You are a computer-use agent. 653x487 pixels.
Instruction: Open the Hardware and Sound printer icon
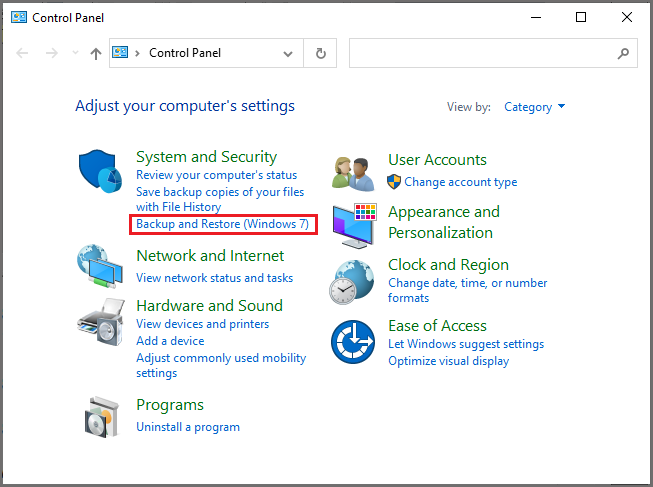(101, 322)
